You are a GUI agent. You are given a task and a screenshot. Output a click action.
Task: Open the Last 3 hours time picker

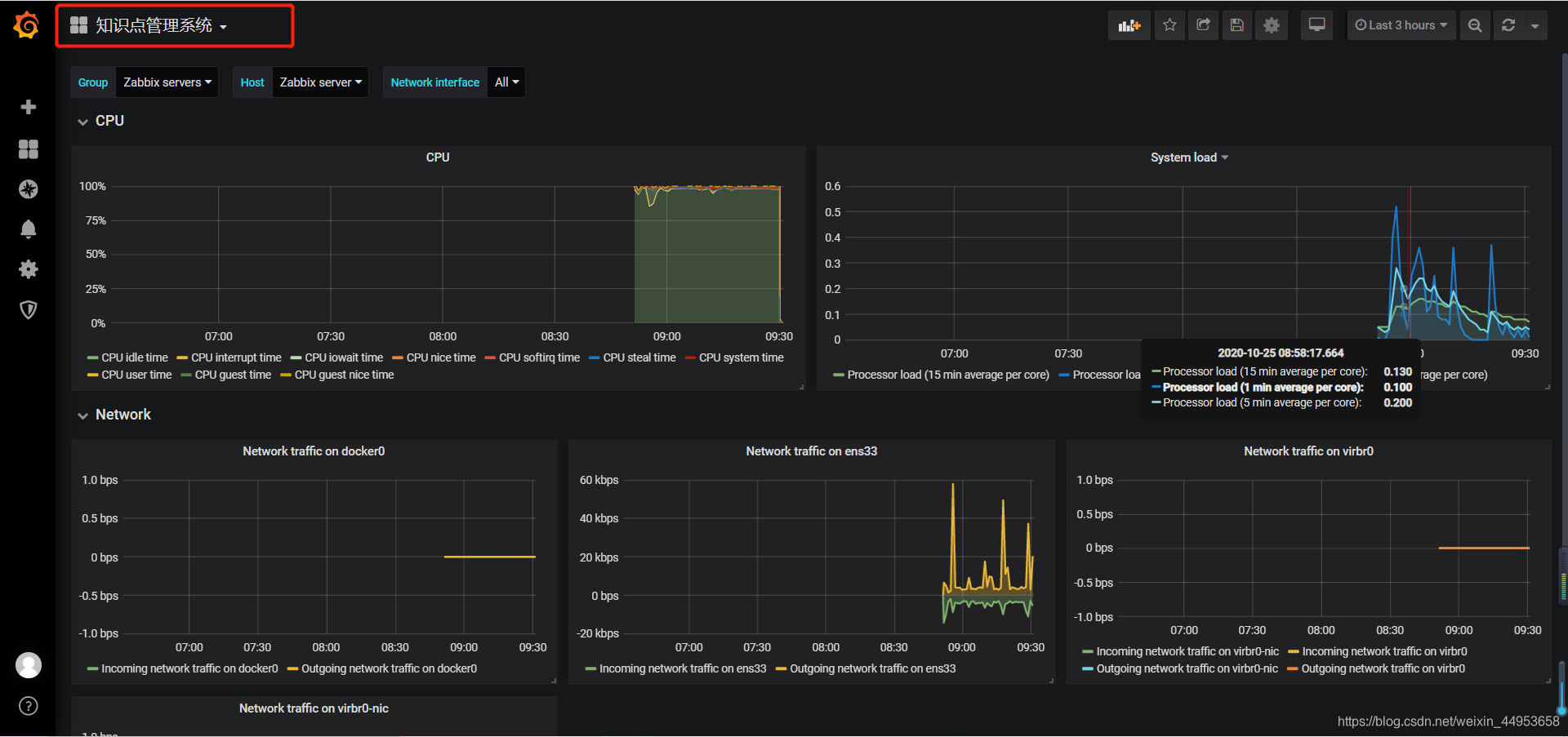point(1401,25)
